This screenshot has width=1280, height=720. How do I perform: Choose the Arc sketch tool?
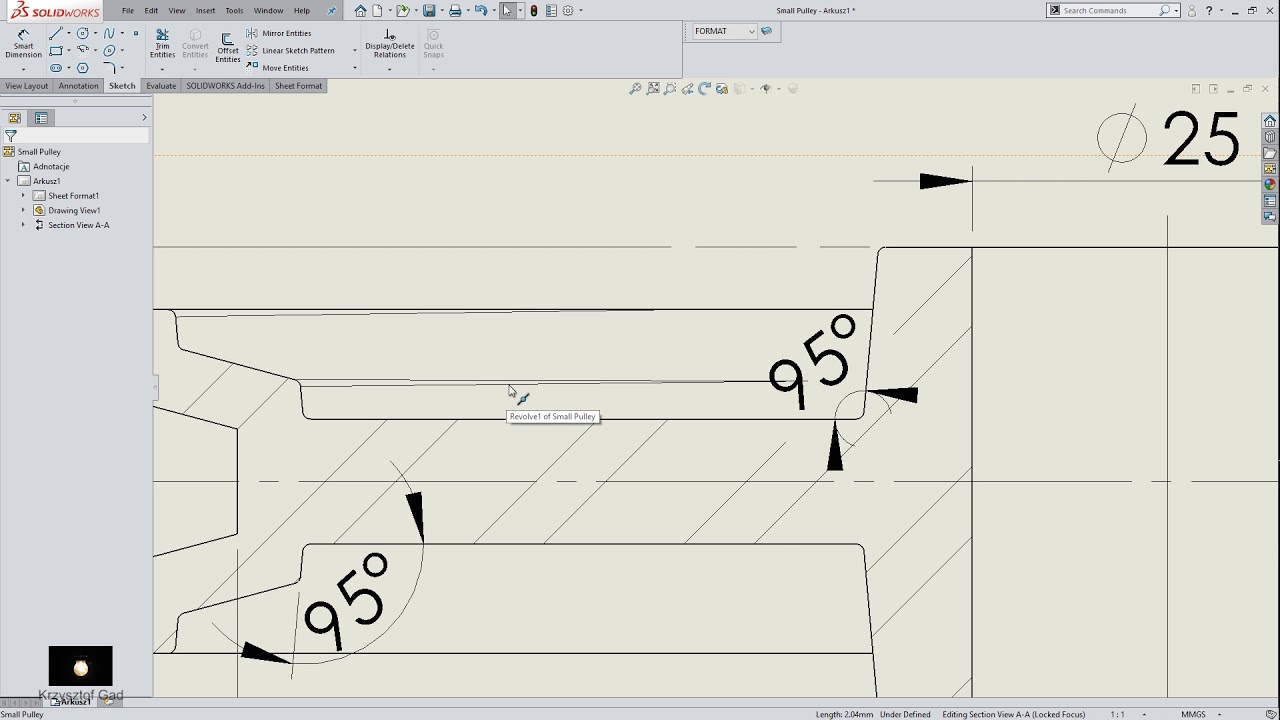(x=82, y=50)
